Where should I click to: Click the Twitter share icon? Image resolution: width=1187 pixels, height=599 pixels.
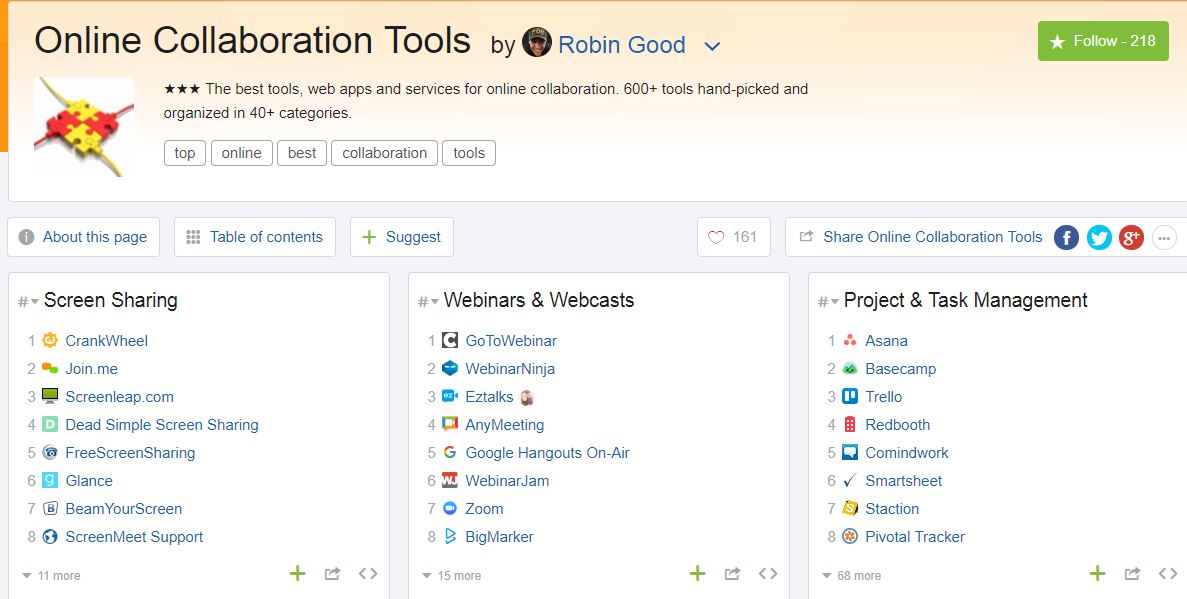coord(1099,237)
